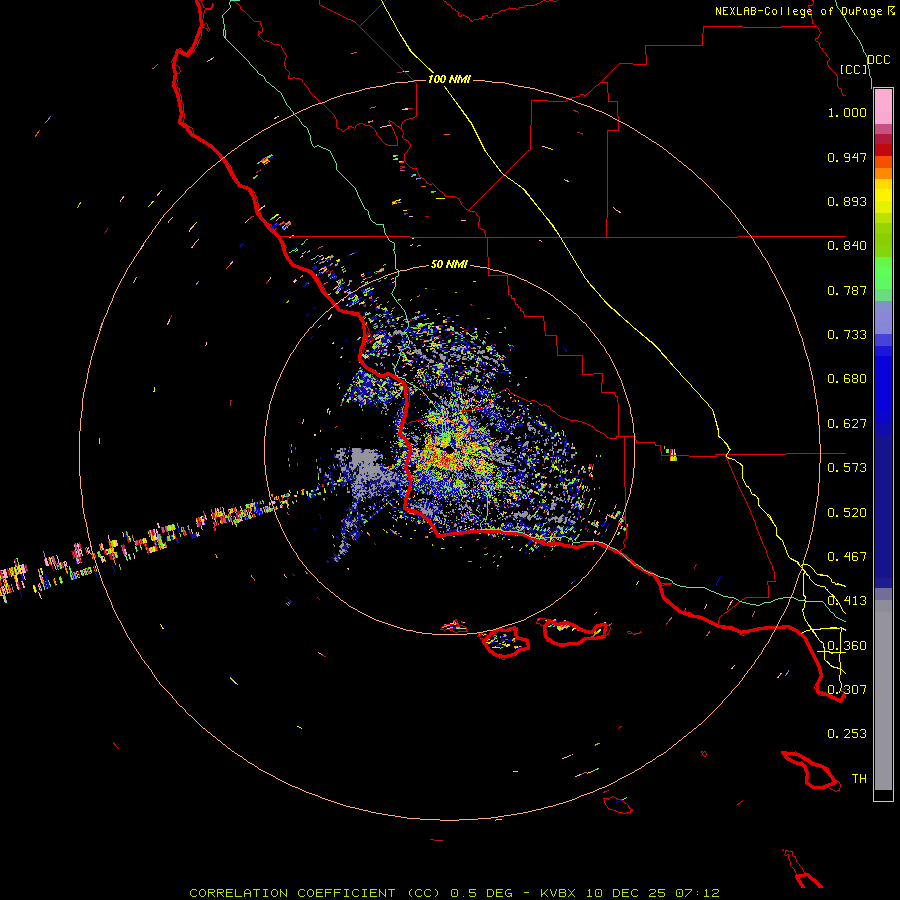Select the 0.680 scale value
Viewport: 900px width, 900px height.
[847, 379]
